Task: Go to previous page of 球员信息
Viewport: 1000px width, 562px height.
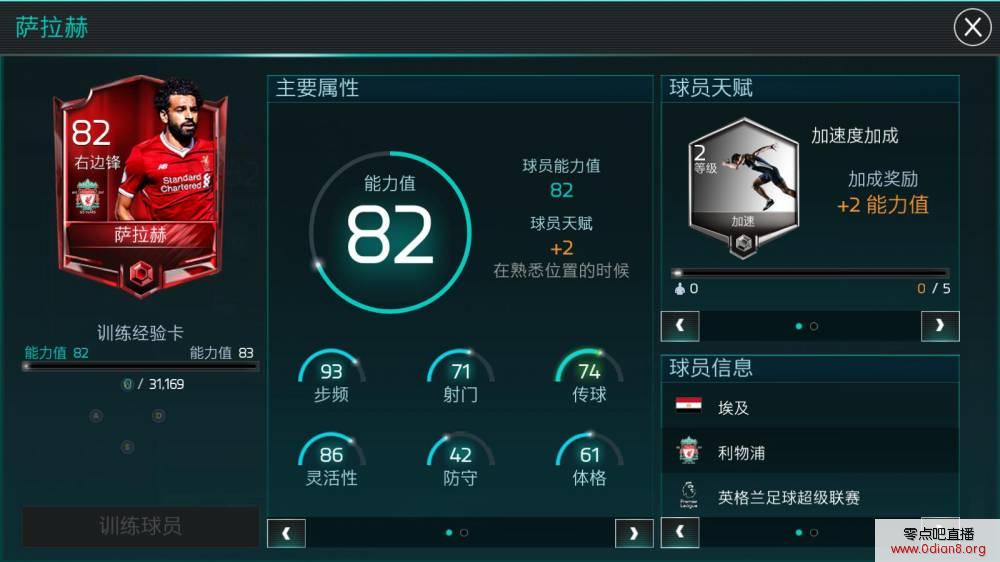Action: click(x=680, y=533)
